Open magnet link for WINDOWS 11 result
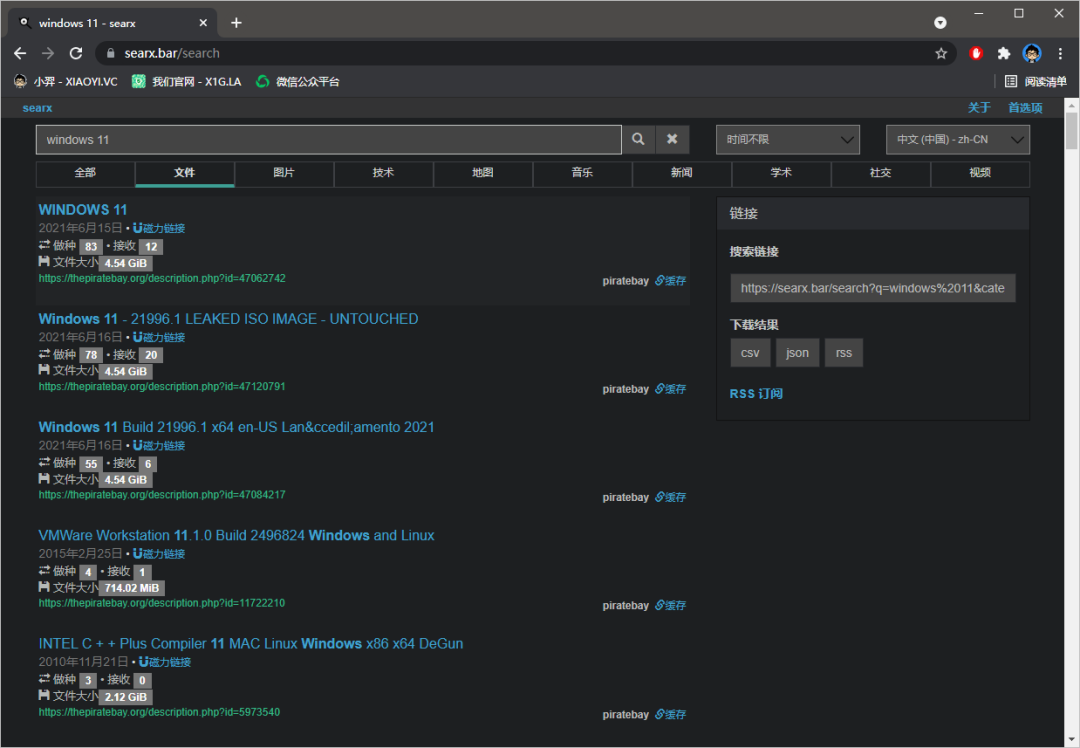Image resolution: width=1080 pixels, height=748 pixels. (x=159, y=228)
